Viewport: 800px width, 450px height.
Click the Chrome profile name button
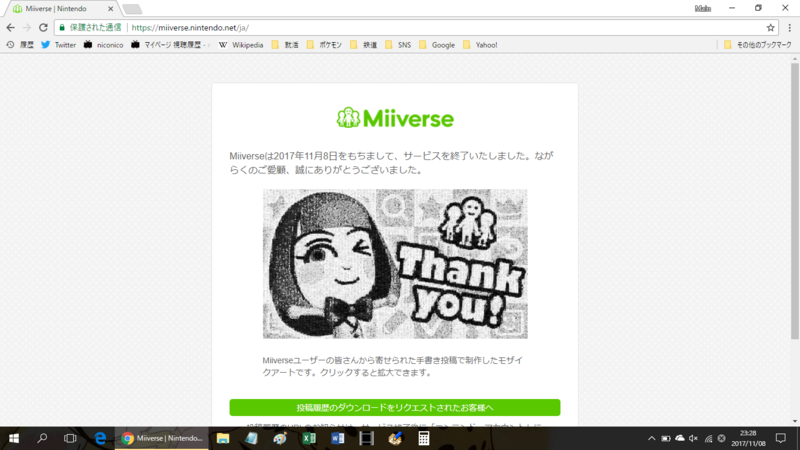click(703, 8)
